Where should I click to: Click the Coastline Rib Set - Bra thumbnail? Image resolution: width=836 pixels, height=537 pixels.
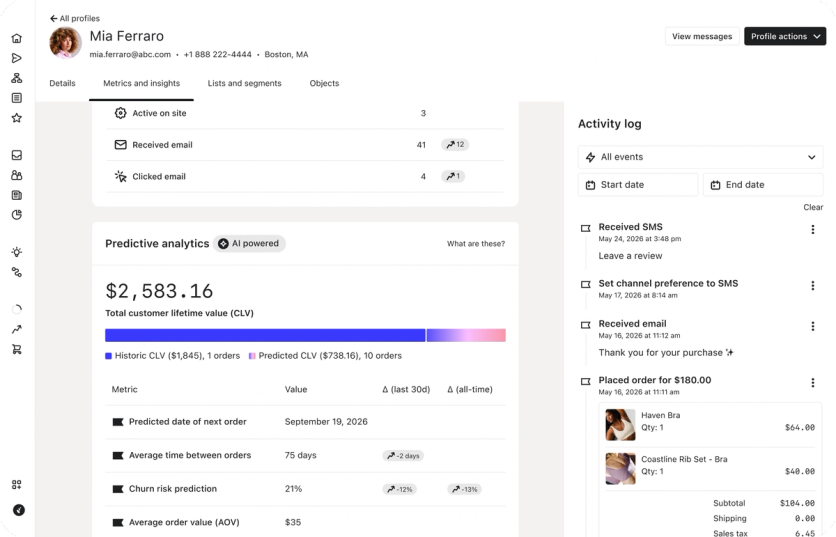coord(620,469)
